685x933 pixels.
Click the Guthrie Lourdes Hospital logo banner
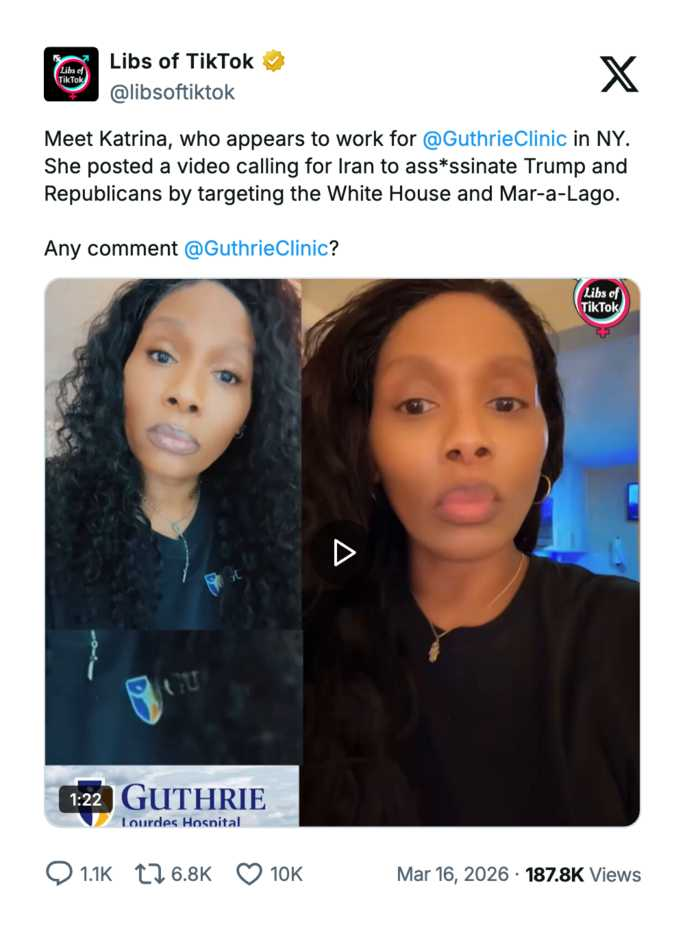(172, 796)
